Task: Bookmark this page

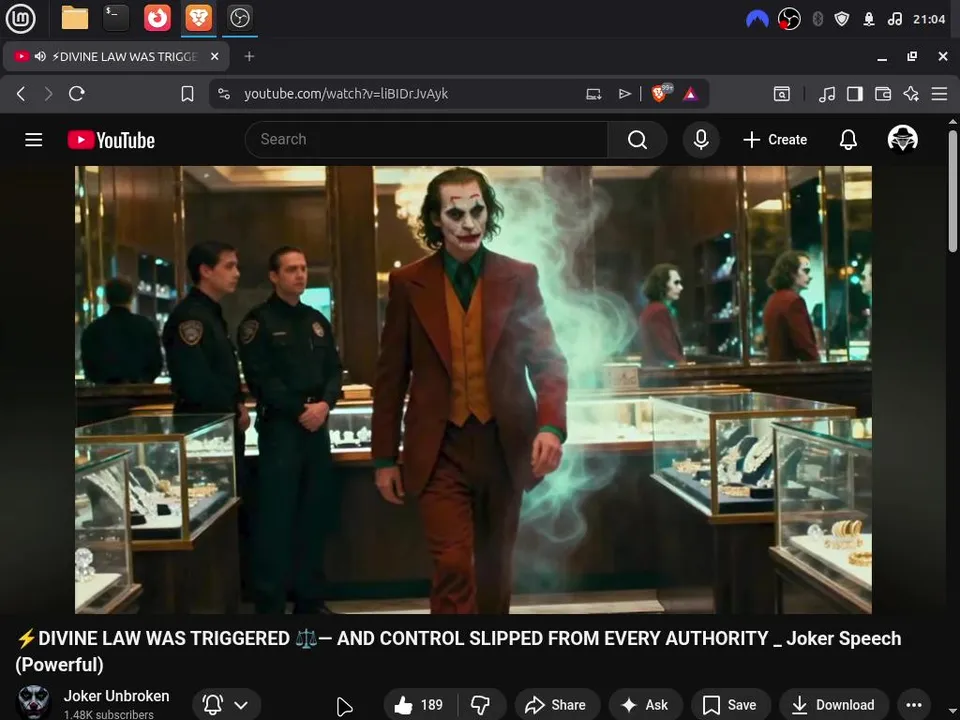Action: pos(187,94)
